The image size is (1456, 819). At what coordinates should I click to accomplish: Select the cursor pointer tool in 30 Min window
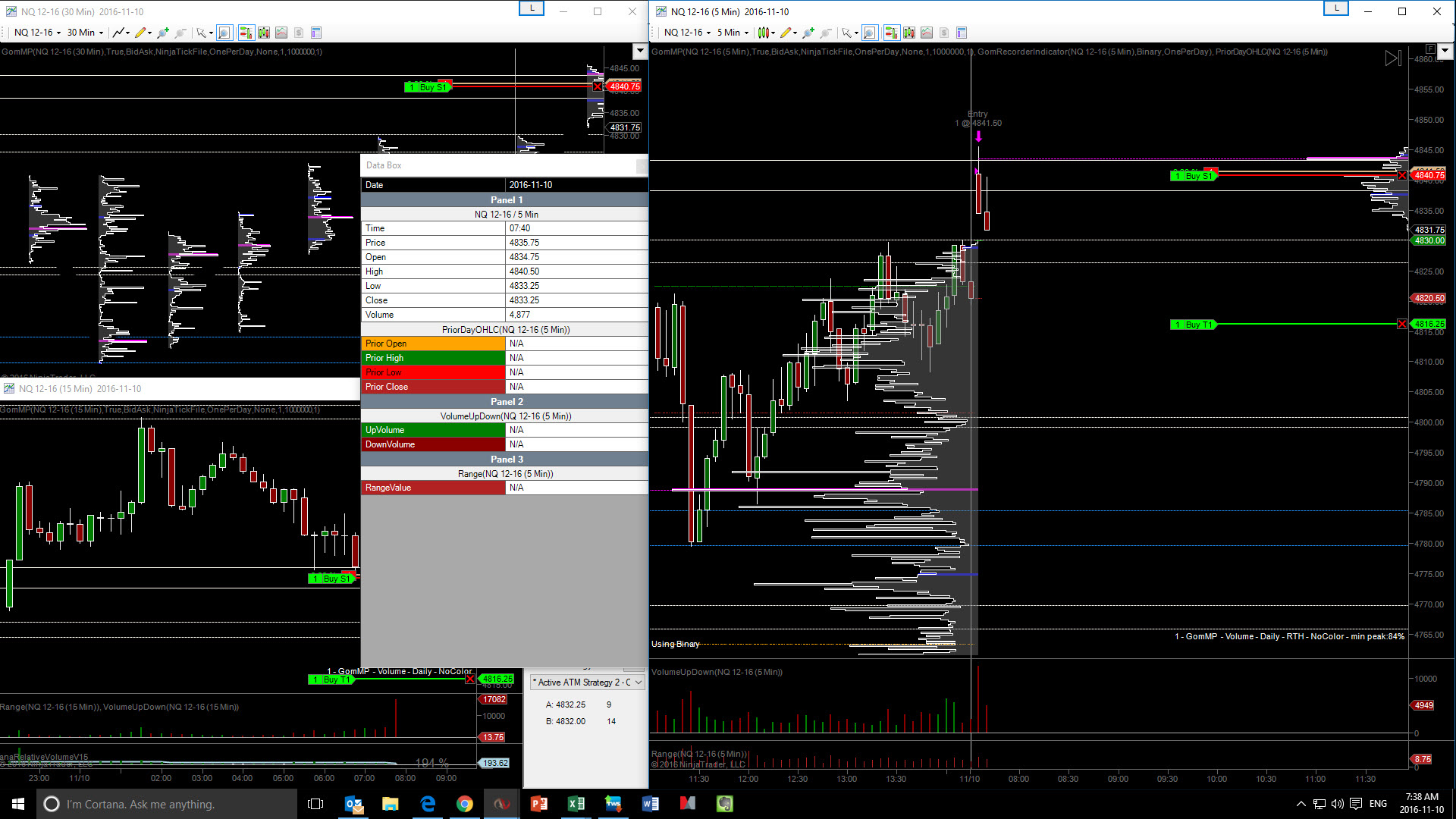point(203,33)
